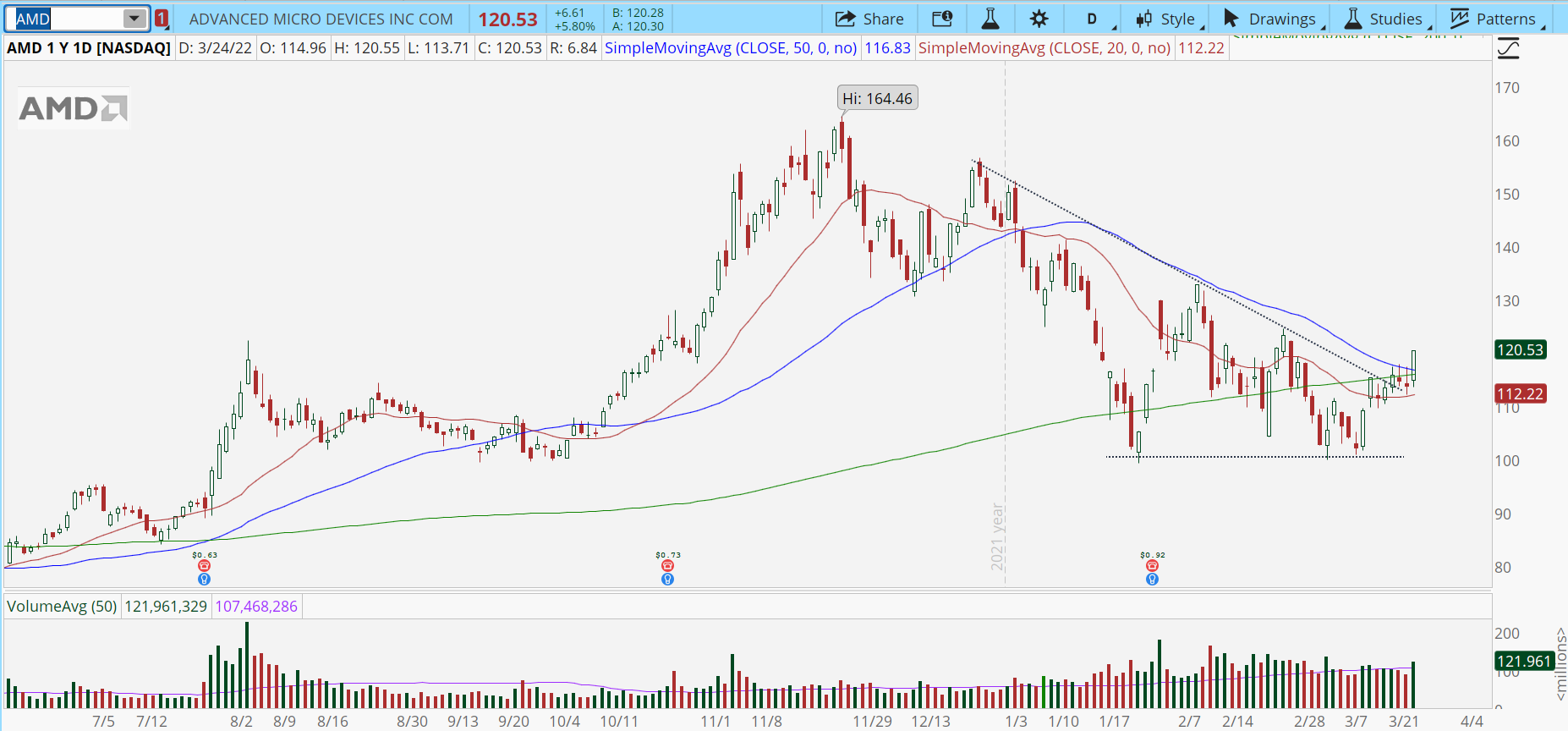Click the date value D: 3/24/22
The image size is (1568, 731).
216,48
